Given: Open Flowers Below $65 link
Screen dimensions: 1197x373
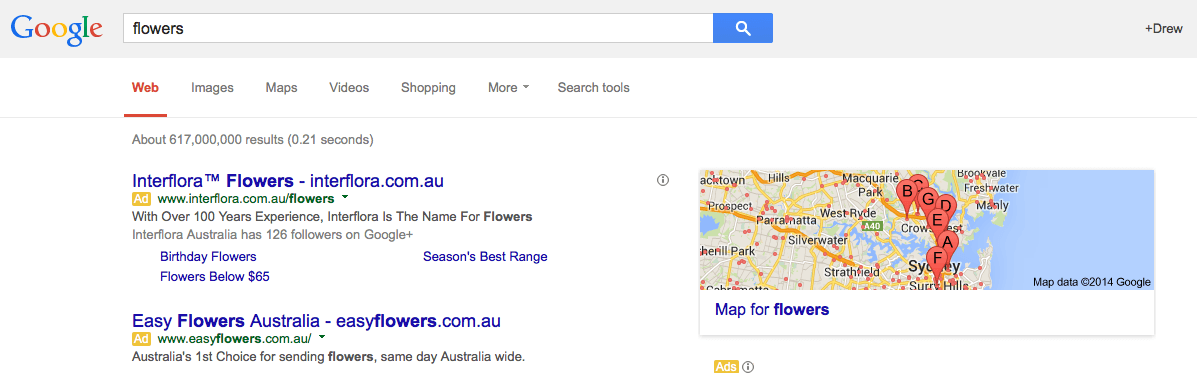Looking at the screenshot, I should point(215,277).
